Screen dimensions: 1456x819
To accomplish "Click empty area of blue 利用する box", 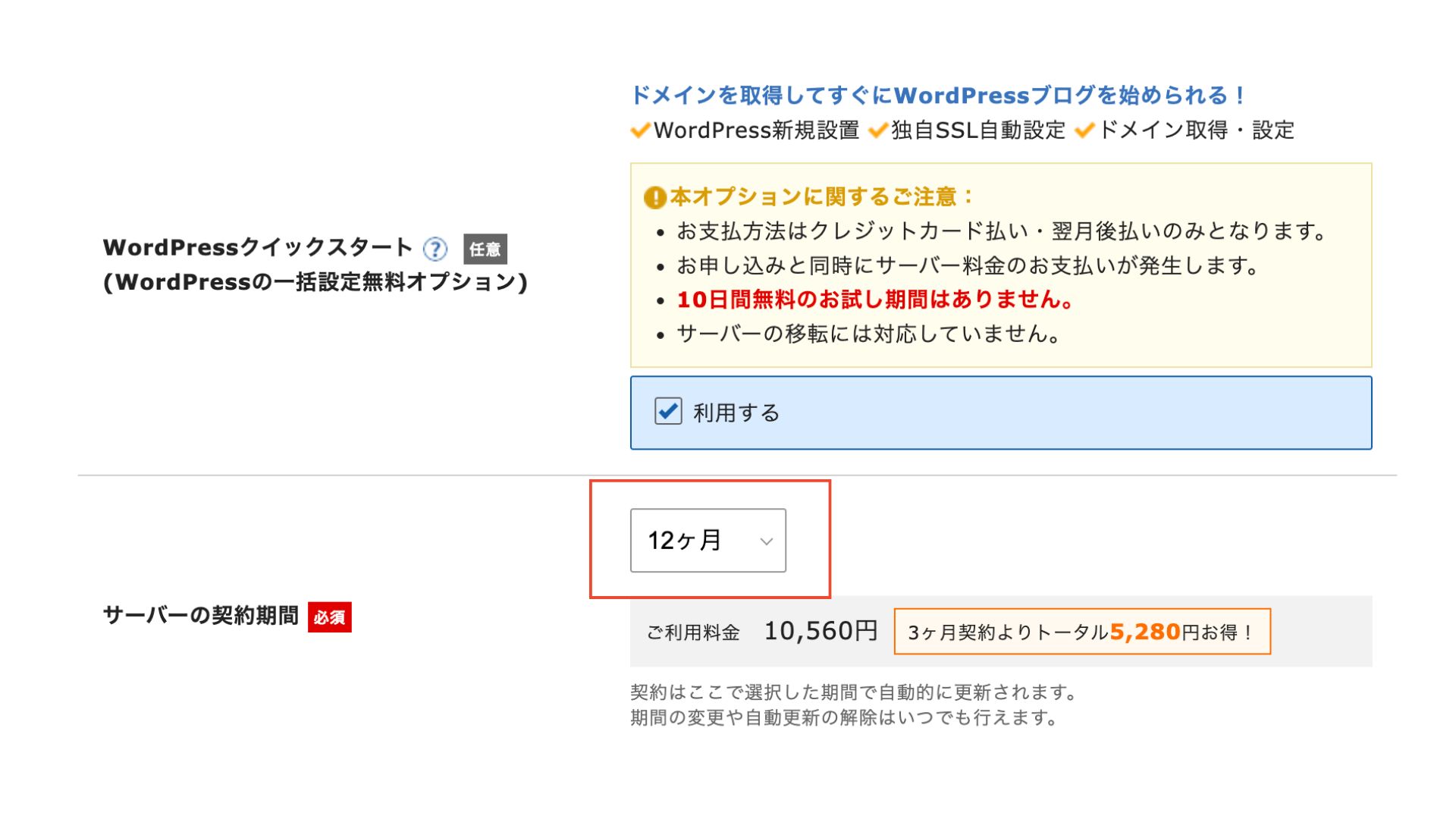I will pos(1062,413).
